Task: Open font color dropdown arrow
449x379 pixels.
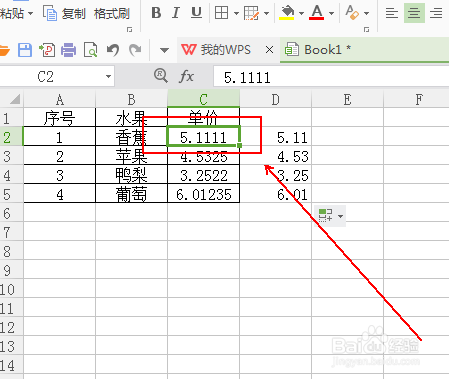Action: coord(331,14)
